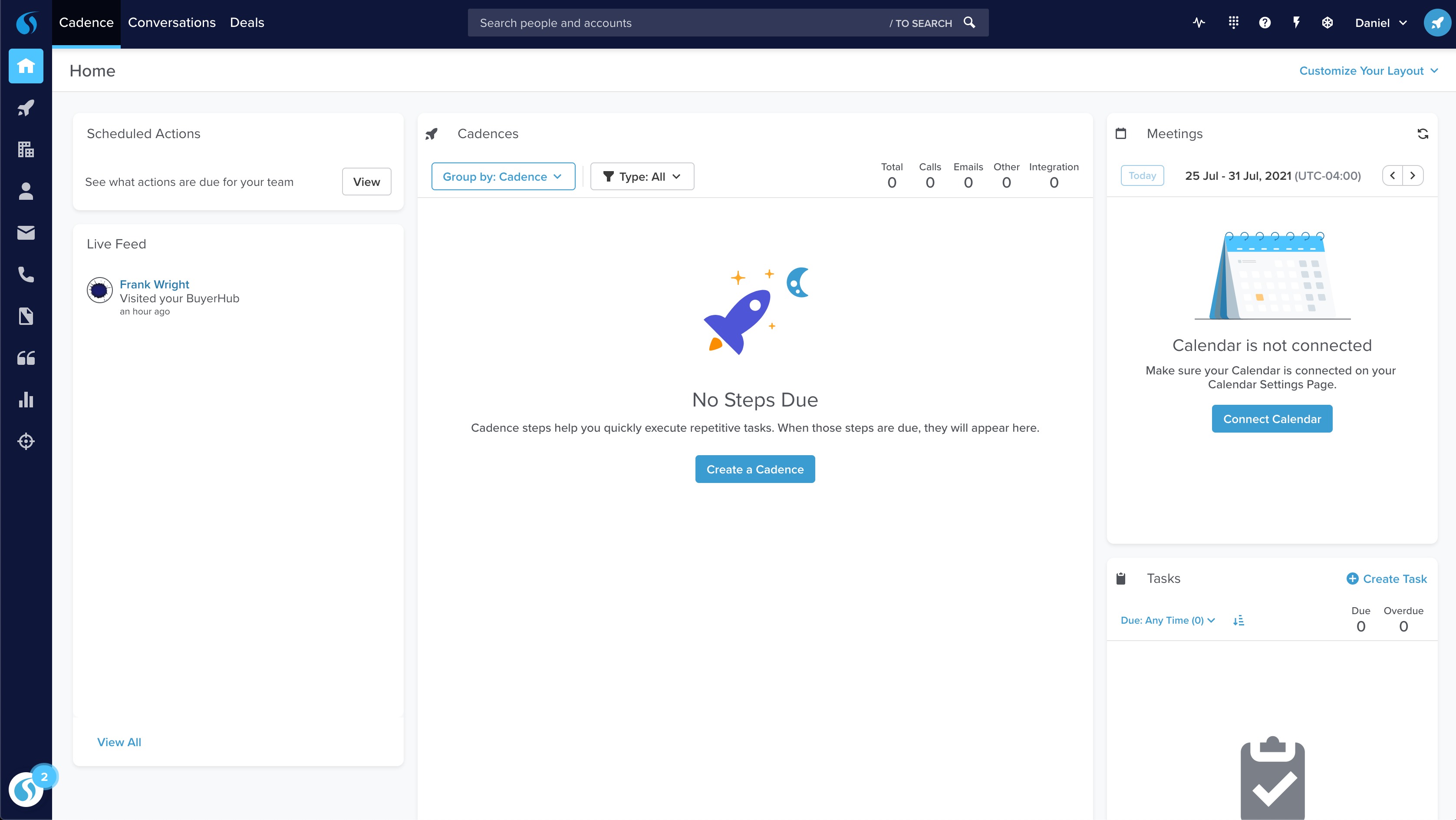Open the Type: All filter dropdown
Screen dimensions: 1456x820
[642, 176]
